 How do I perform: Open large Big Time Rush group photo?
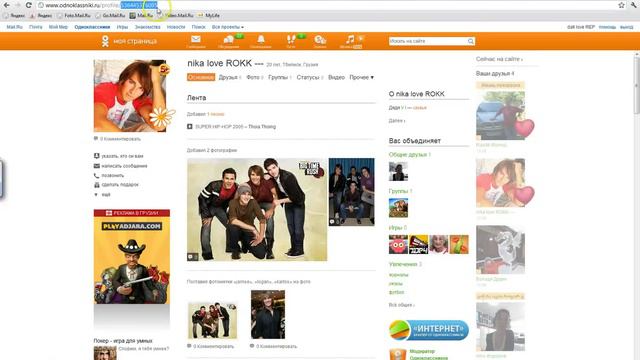point(257,209)
